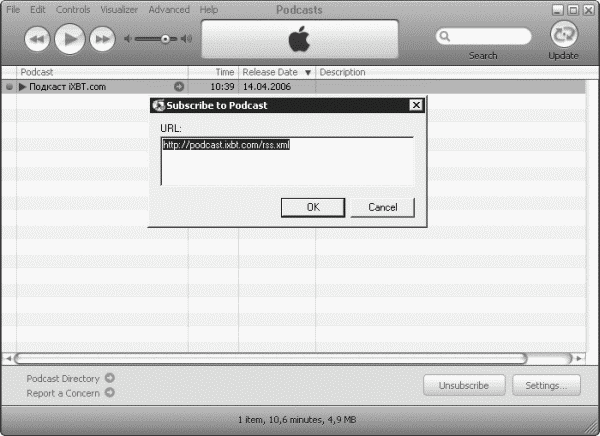Adjust the volume slider knob
600x436 pixels.
pos(165,39)
